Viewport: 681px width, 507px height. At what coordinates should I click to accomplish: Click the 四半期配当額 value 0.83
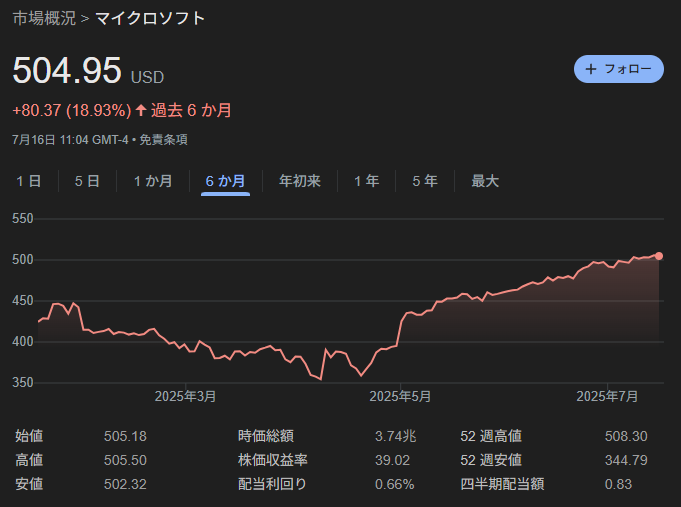pyautogui.click(x=618, y=484)
